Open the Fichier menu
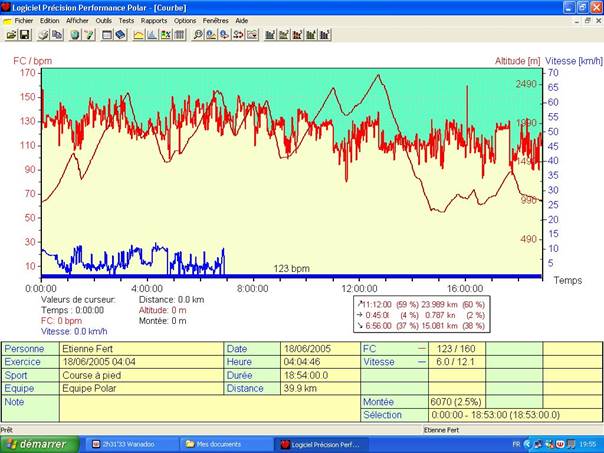 point(24,20)
